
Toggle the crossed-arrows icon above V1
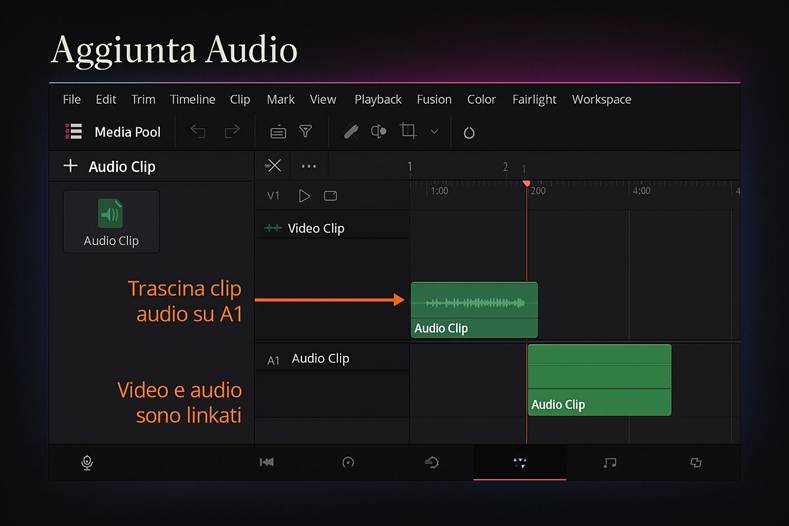tap(273, 166)
